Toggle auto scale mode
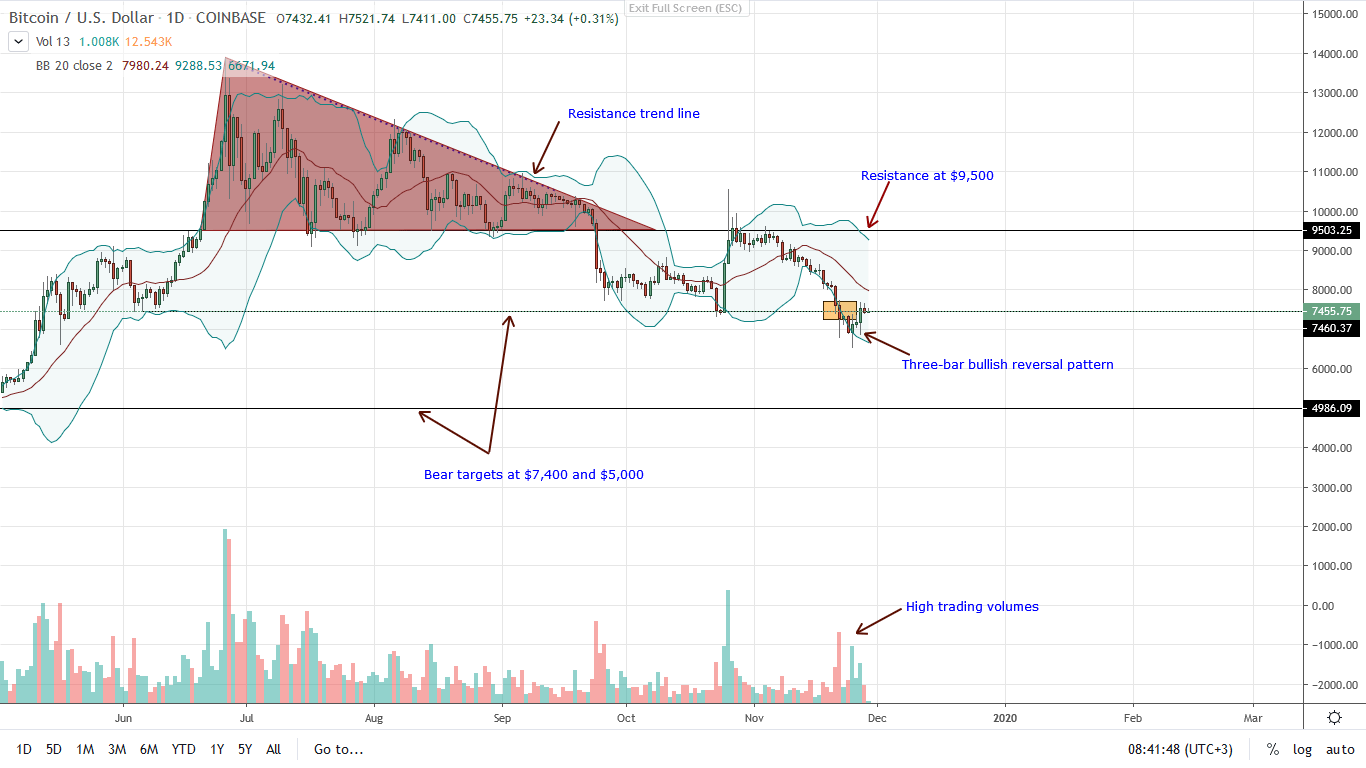Image resolution: width=1366 pixels, height=768 pixels. (1340, 749)
